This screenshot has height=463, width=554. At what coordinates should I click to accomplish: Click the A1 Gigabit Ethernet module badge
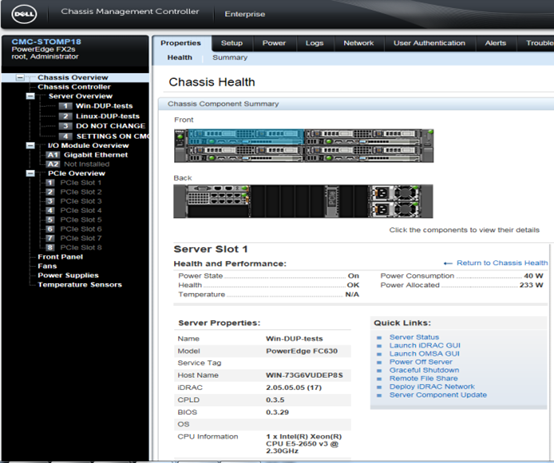(x=53, y=155)
